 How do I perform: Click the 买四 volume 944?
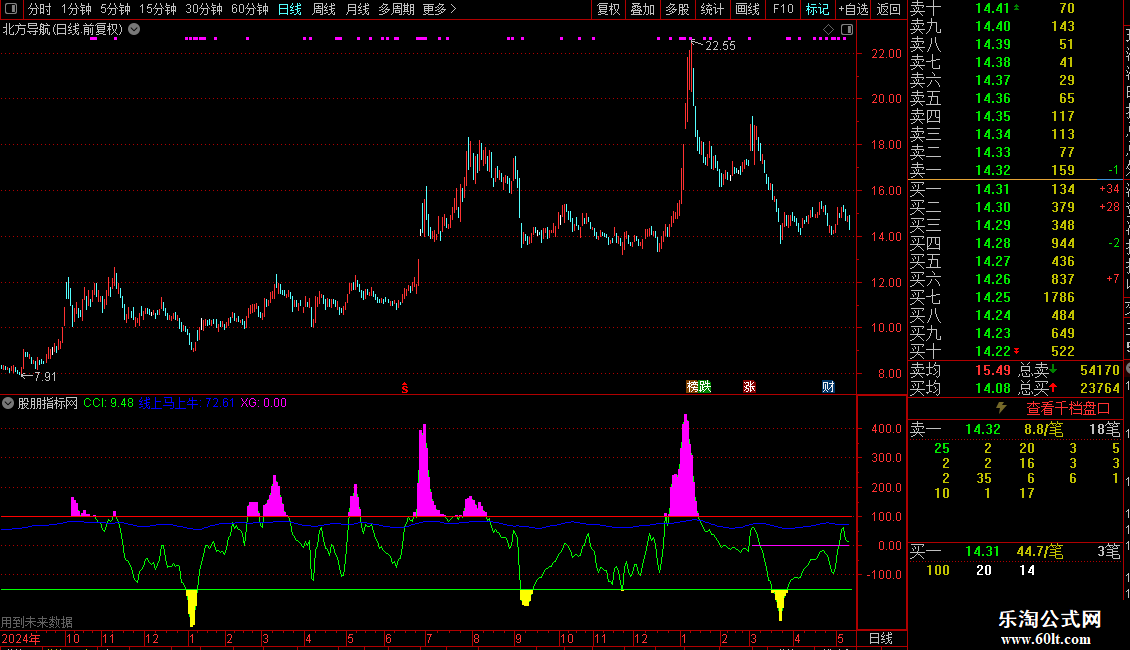pos(1063,243)
